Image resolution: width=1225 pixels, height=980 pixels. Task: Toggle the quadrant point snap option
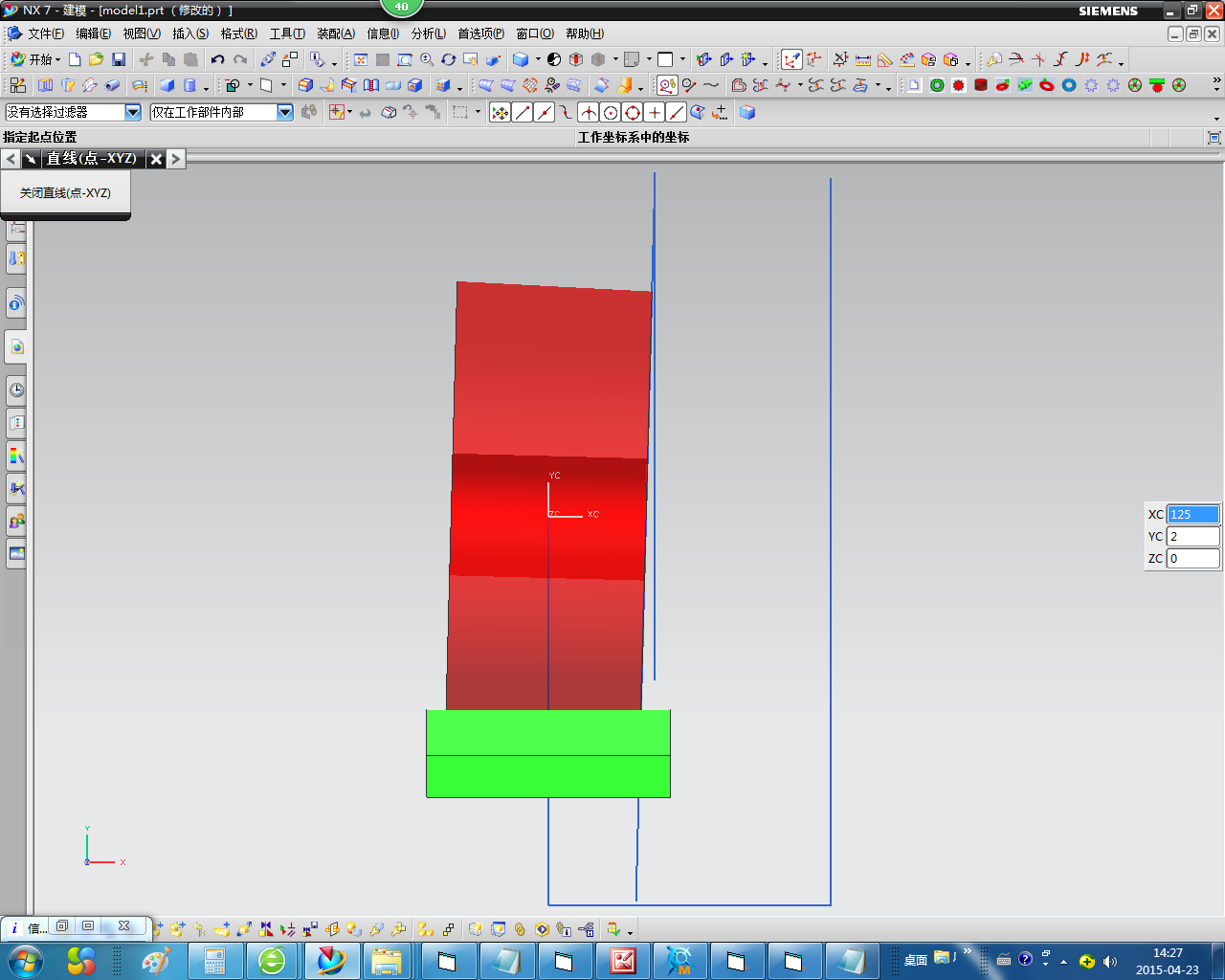(633, 112)
